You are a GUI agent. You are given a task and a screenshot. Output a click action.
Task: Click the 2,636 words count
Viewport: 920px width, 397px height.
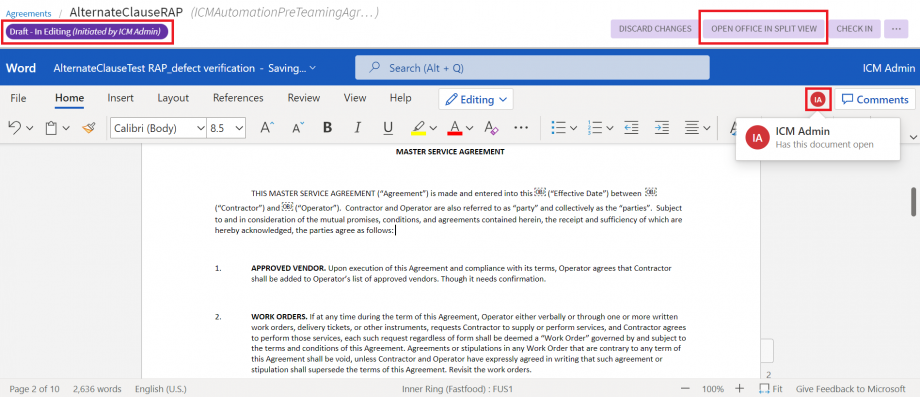coord(97,389)
